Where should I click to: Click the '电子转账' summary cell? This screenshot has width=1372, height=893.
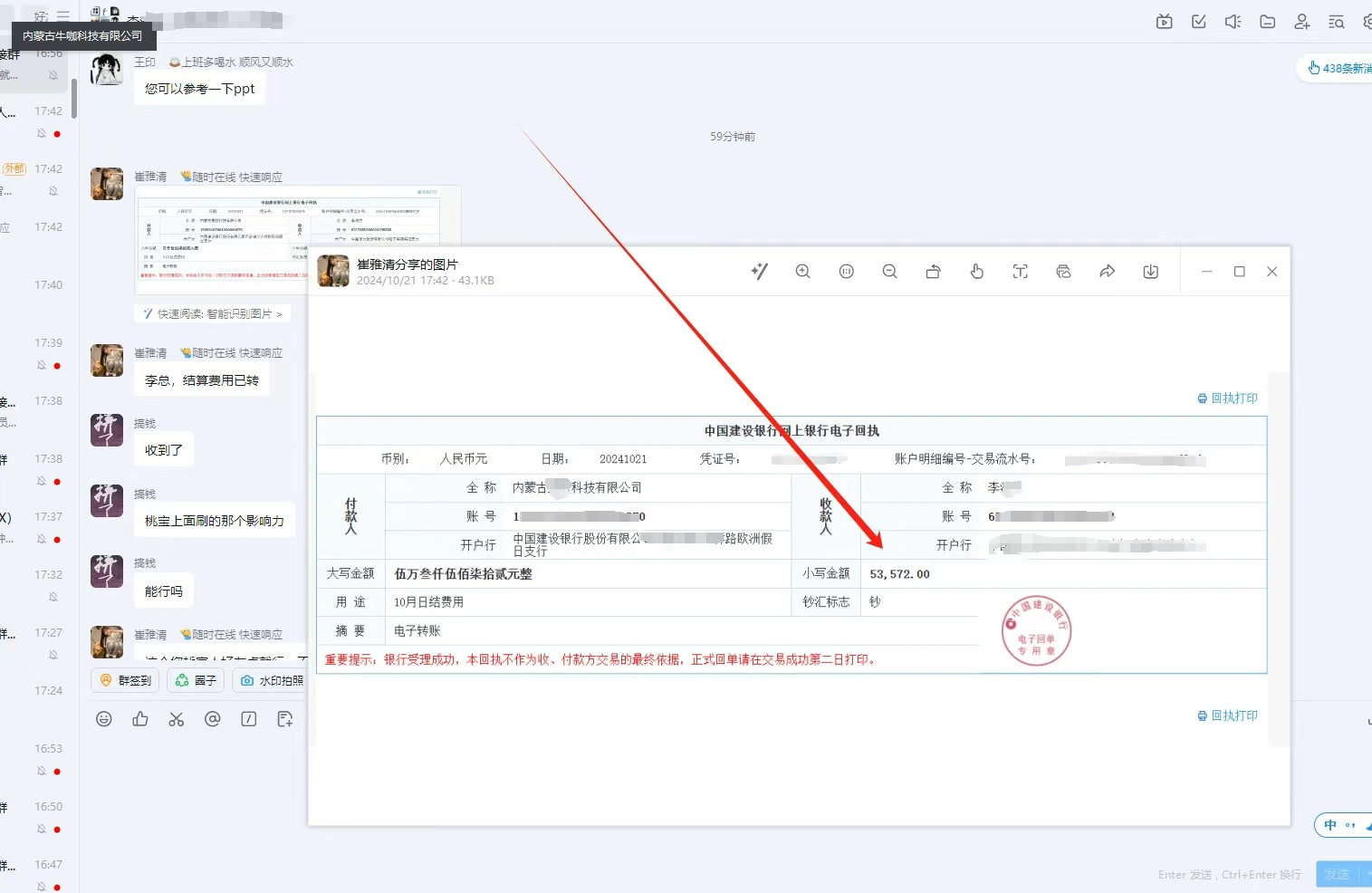417,631
